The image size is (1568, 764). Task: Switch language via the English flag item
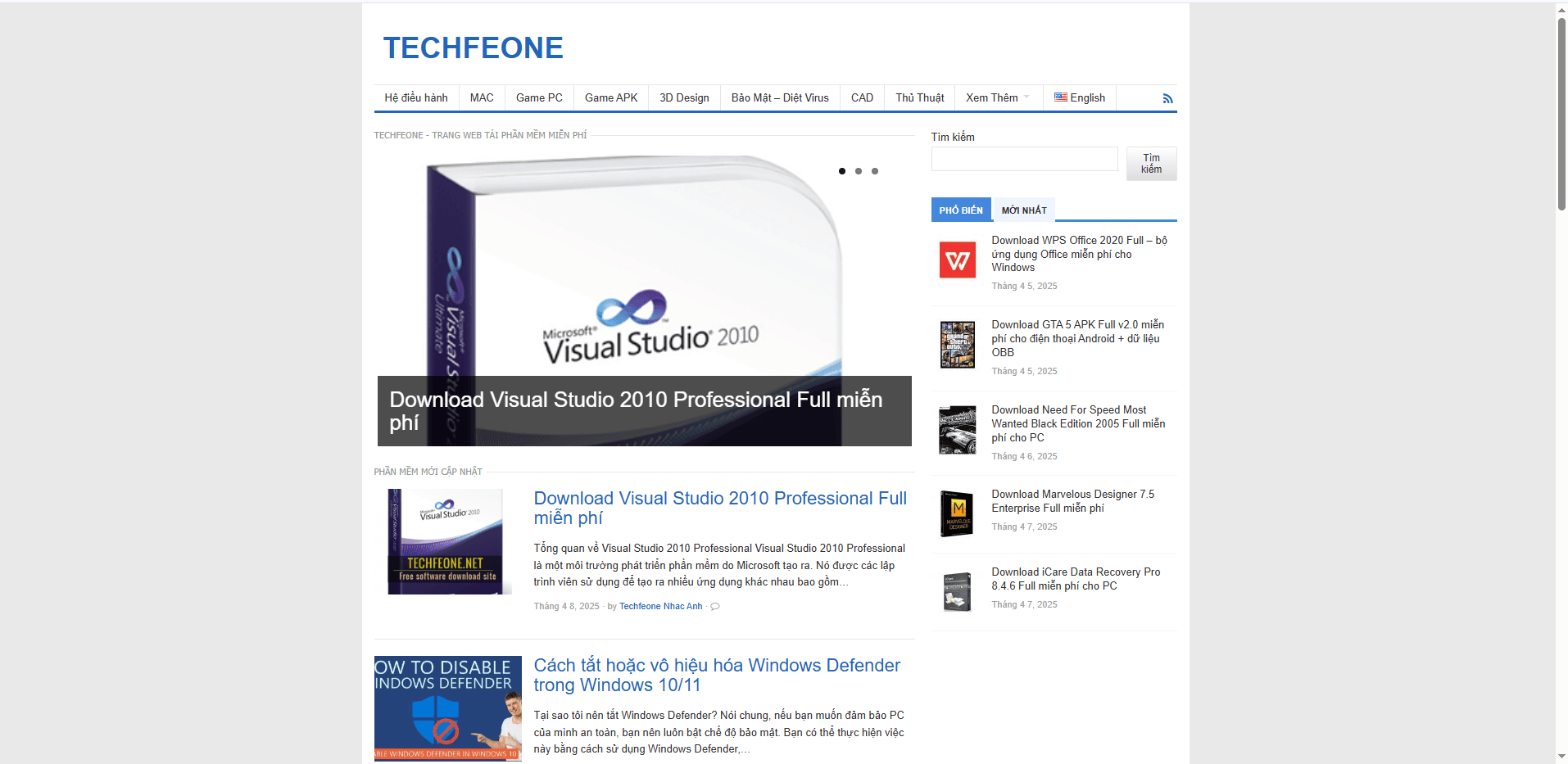click(x=1080, y=98)
